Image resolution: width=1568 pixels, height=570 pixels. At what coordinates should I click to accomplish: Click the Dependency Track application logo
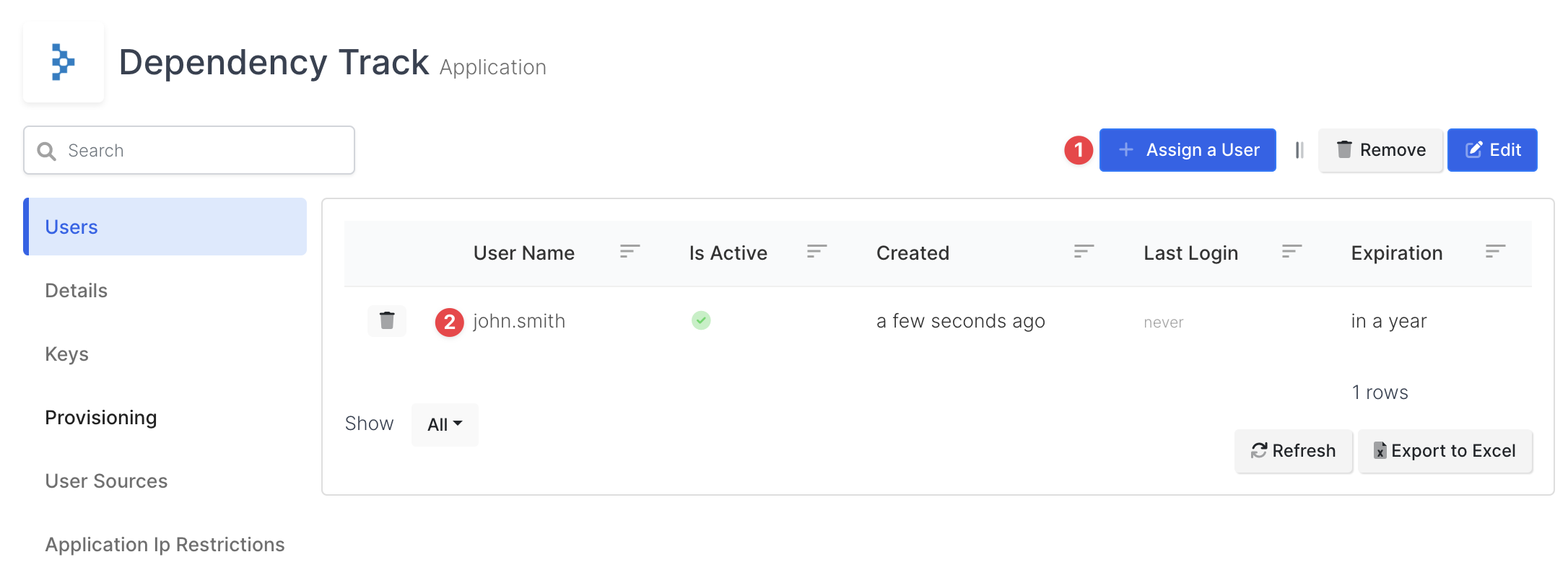(x=64, y=62)
